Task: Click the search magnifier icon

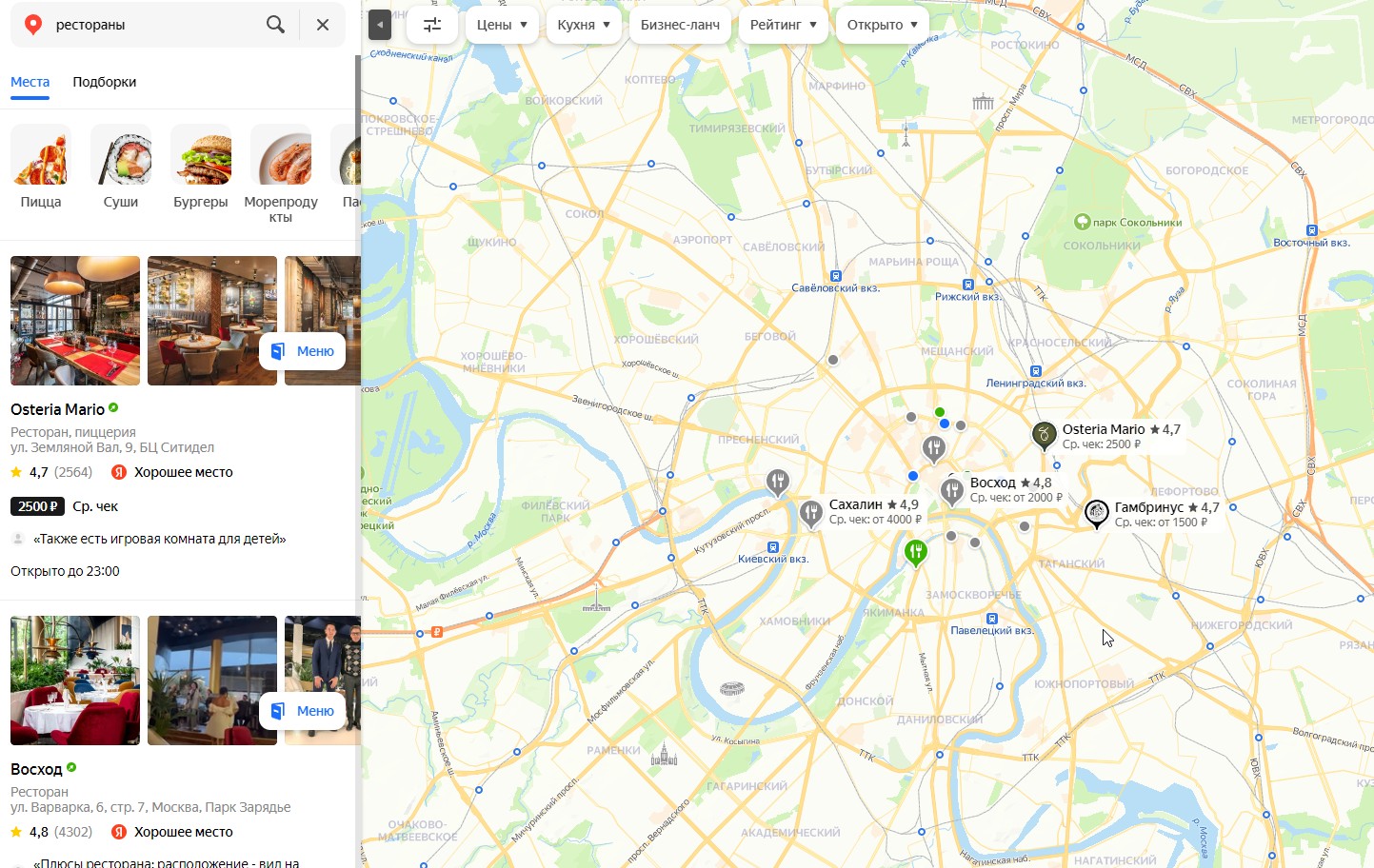Action: click(275, 25)
